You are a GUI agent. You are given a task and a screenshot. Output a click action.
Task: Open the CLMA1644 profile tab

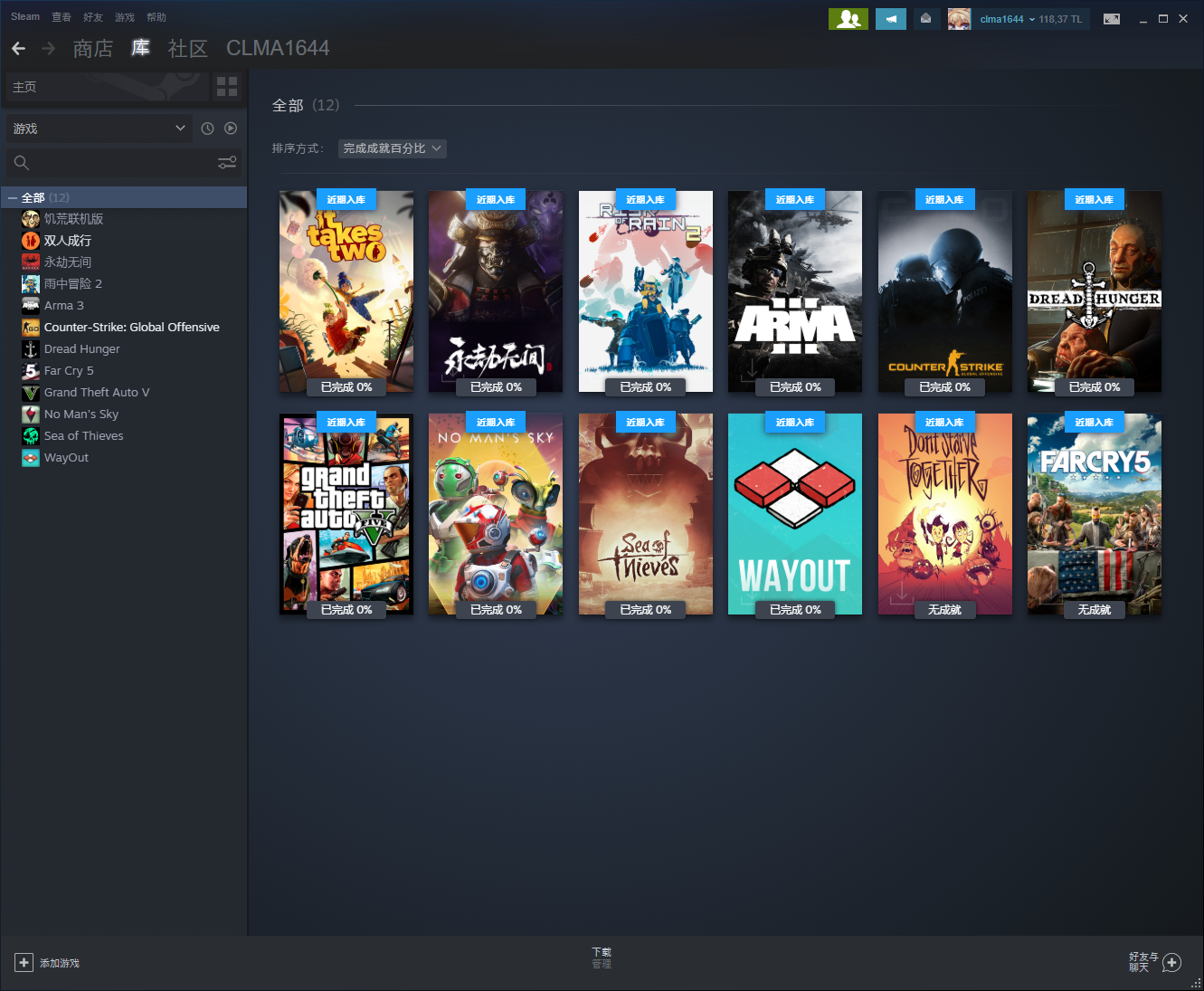[278, 48]
